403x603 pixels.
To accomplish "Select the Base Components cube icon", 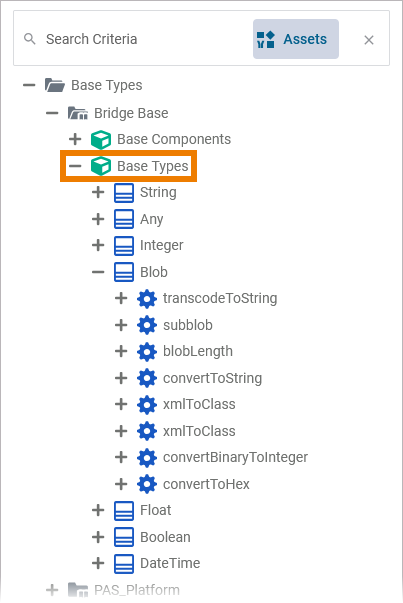I will click(x=101, y=140).
